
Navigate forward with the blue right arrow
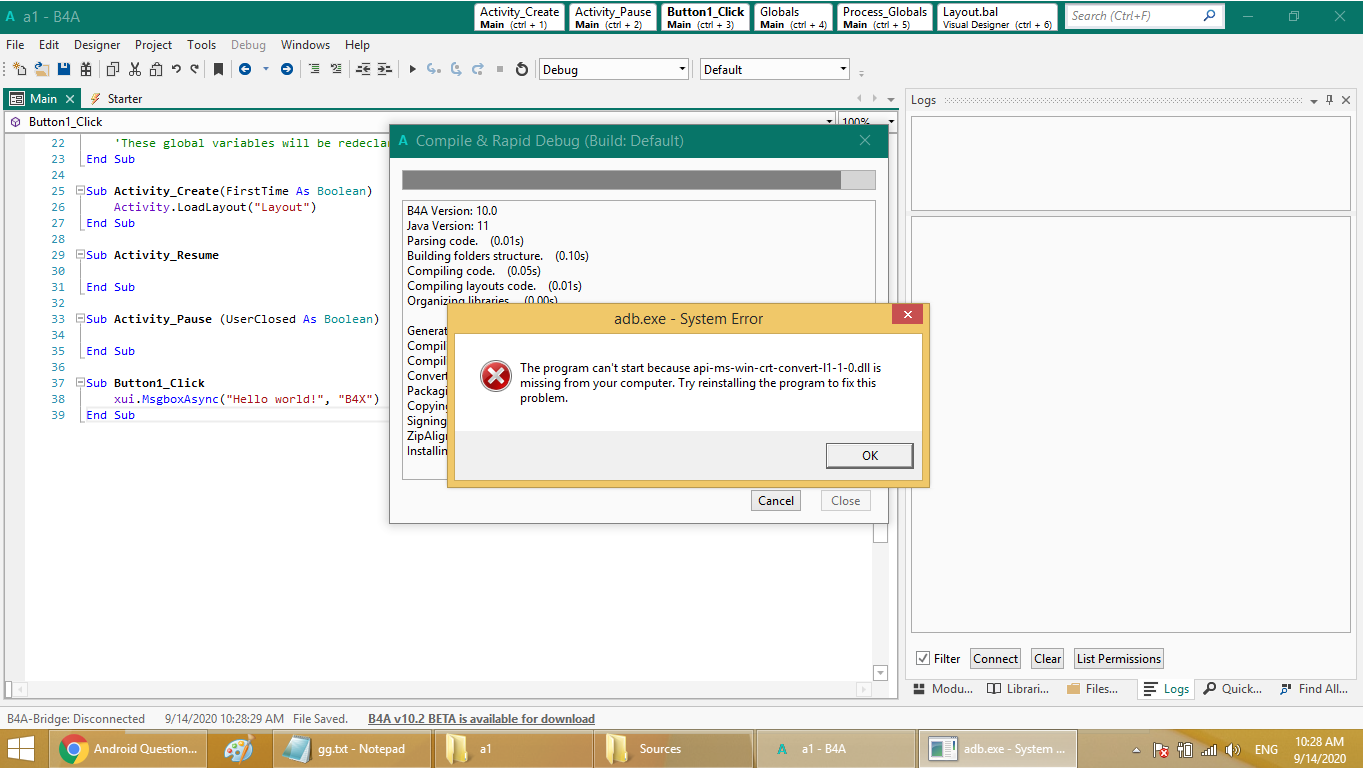pos(287,69)
